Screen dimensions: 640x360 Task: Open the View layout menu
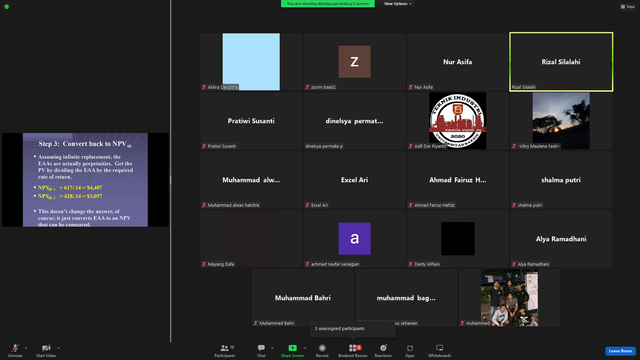click(x=628, y=7)
